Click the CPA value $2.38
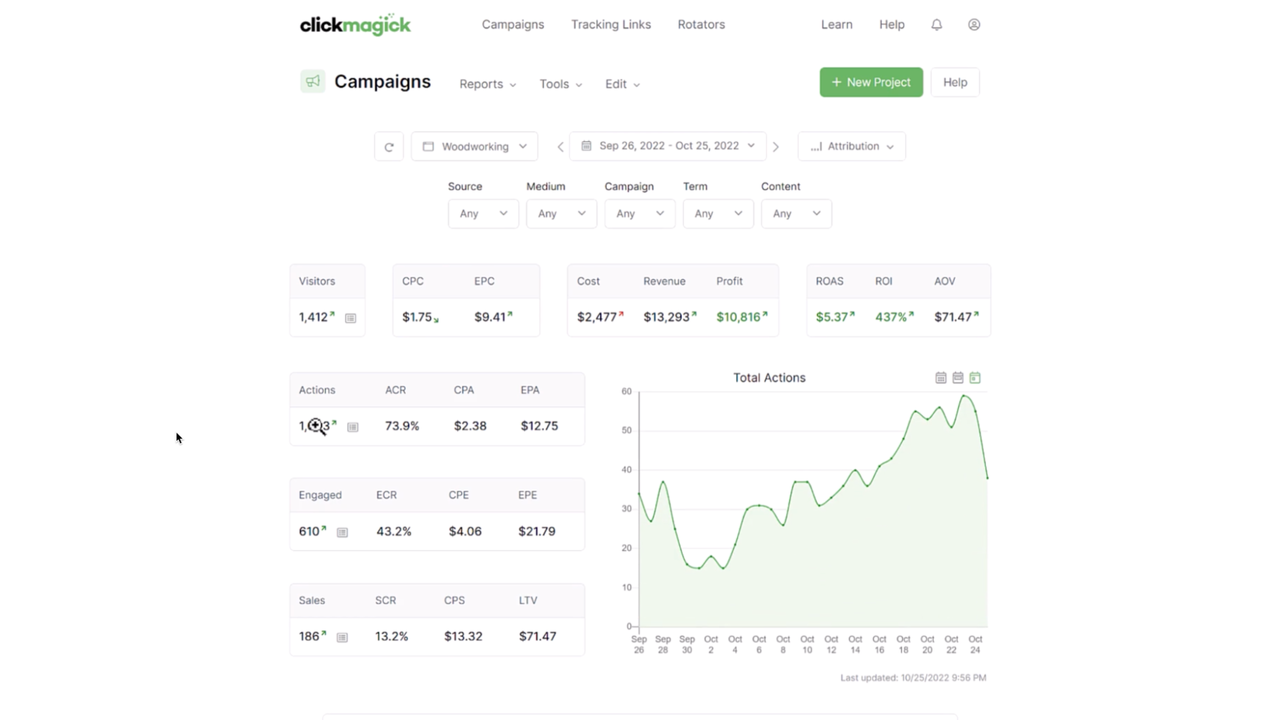Viewport: 1279px width, 720px height. [x=470, y=426]
